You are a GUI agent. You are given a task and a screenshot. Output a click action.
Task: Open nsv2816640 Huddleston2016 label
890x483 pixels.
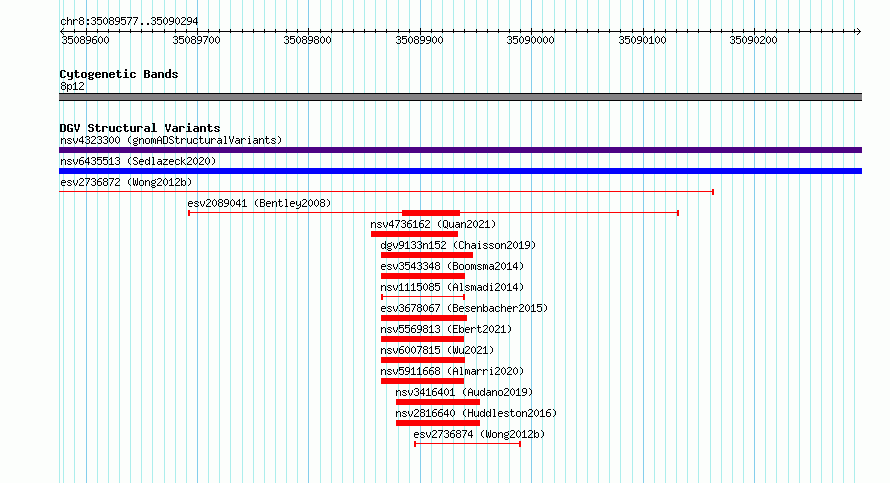(x=476, y=413)
